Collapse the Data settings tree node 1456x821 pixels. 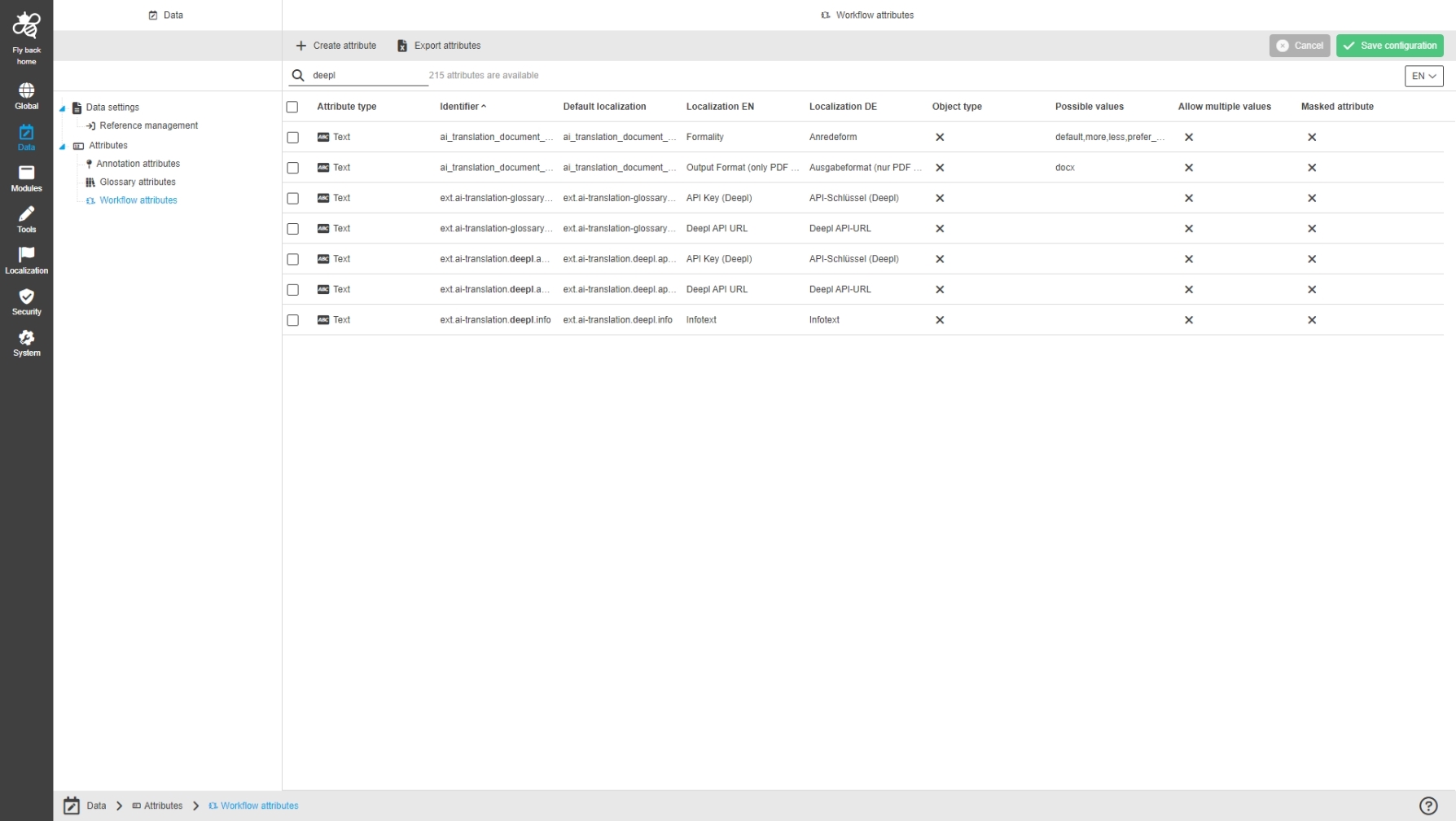click(x=62, y=108)
